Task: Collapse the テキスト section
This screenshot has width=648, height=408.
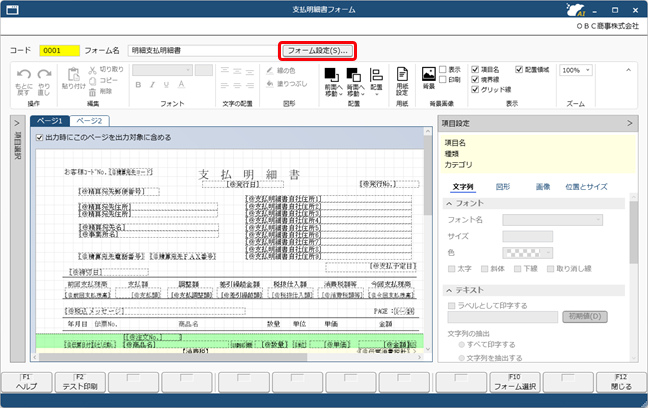Action: (449, 291)
